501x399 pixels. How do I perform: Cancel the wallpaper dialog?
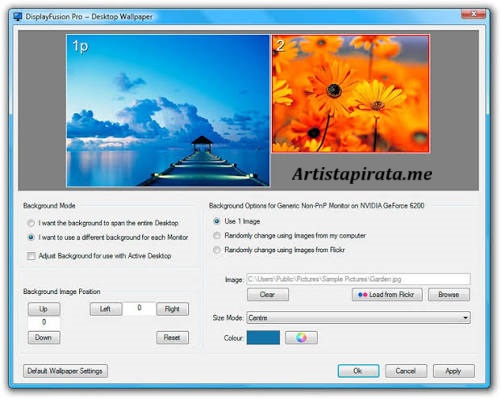[x=406, y=371]
